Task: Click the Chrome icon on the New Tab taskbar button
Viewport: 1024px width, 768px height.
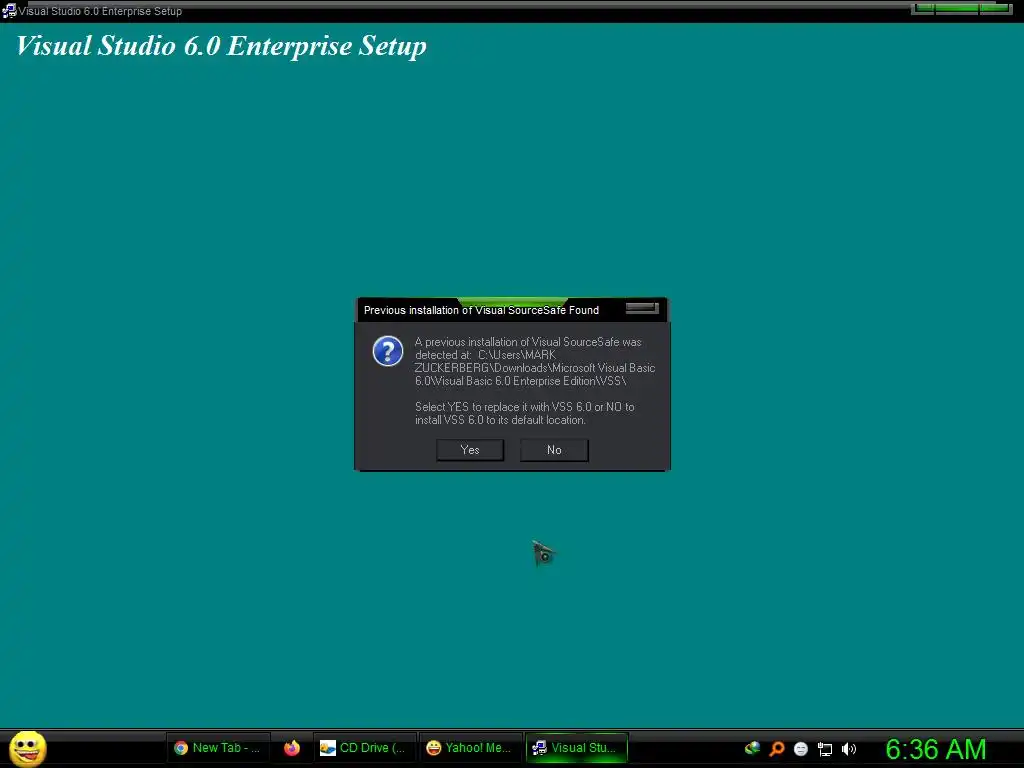Action: pos(181,748)
